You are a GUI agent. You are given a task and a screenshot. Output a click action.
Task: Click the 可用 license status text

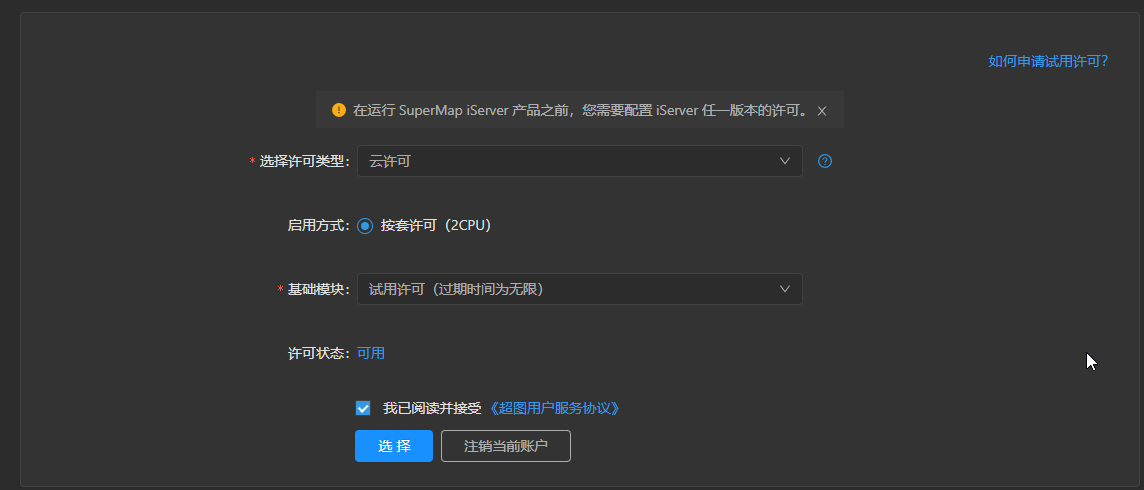(371, 354)
